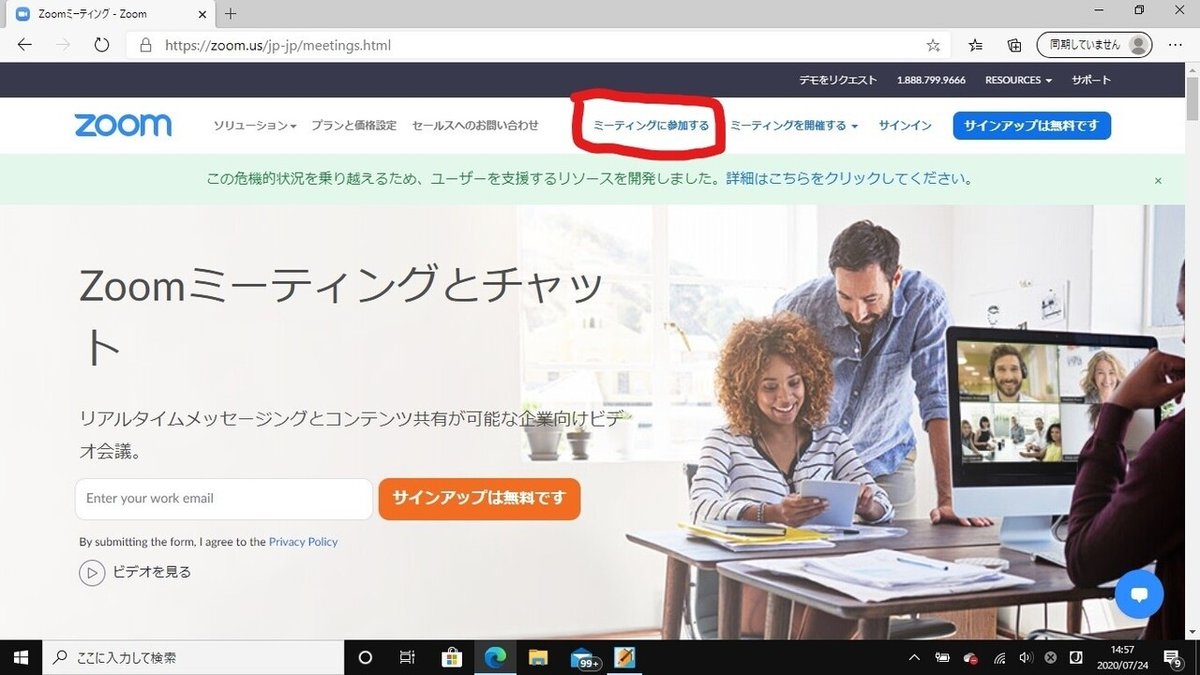
Task: Open the Privacy Policy link
Action: (x=303, y=542)
